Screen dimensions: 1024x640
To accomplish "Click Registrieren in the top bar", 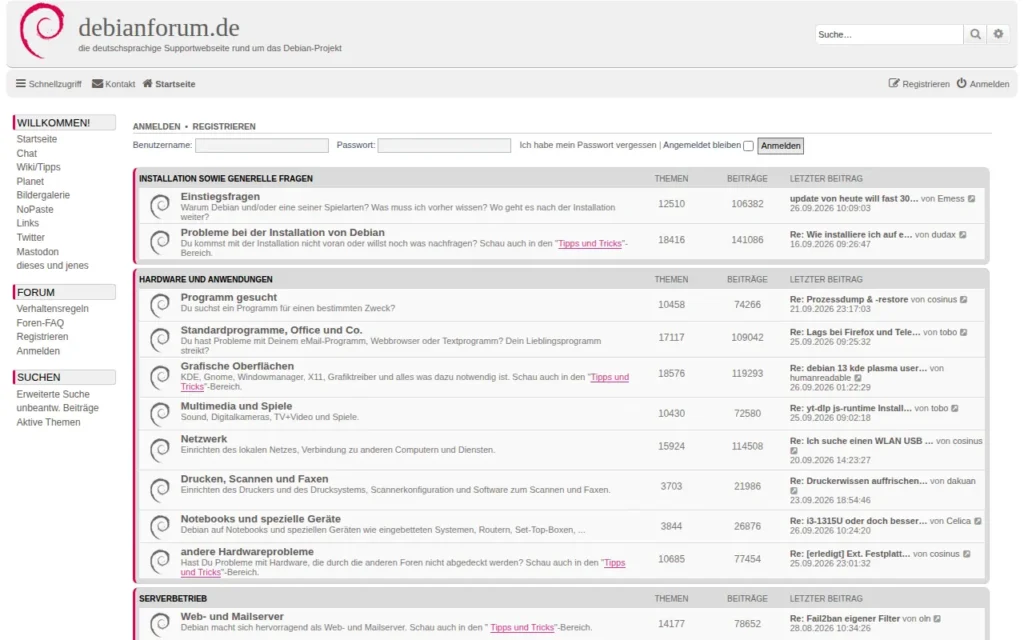I will coord(919,84).
